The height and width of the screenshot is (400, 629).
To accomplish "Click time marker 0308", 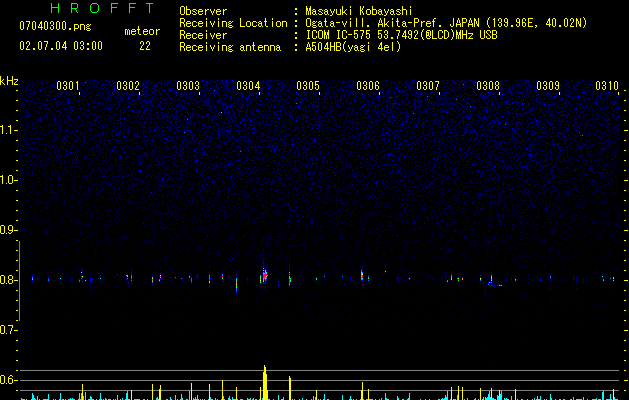I will 488,86.
